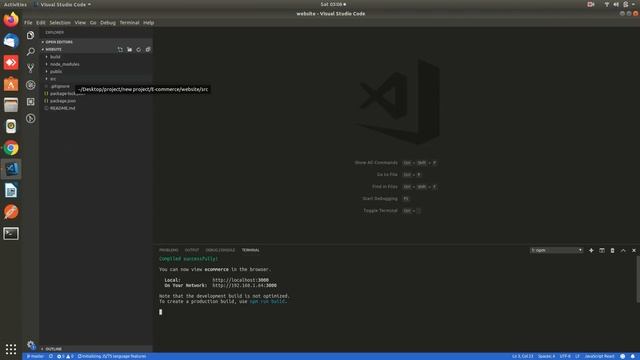Viewport: 640px width, 360px height.
Task: Launch Google Chrome from Ubuntu dock
Action: 11,148
